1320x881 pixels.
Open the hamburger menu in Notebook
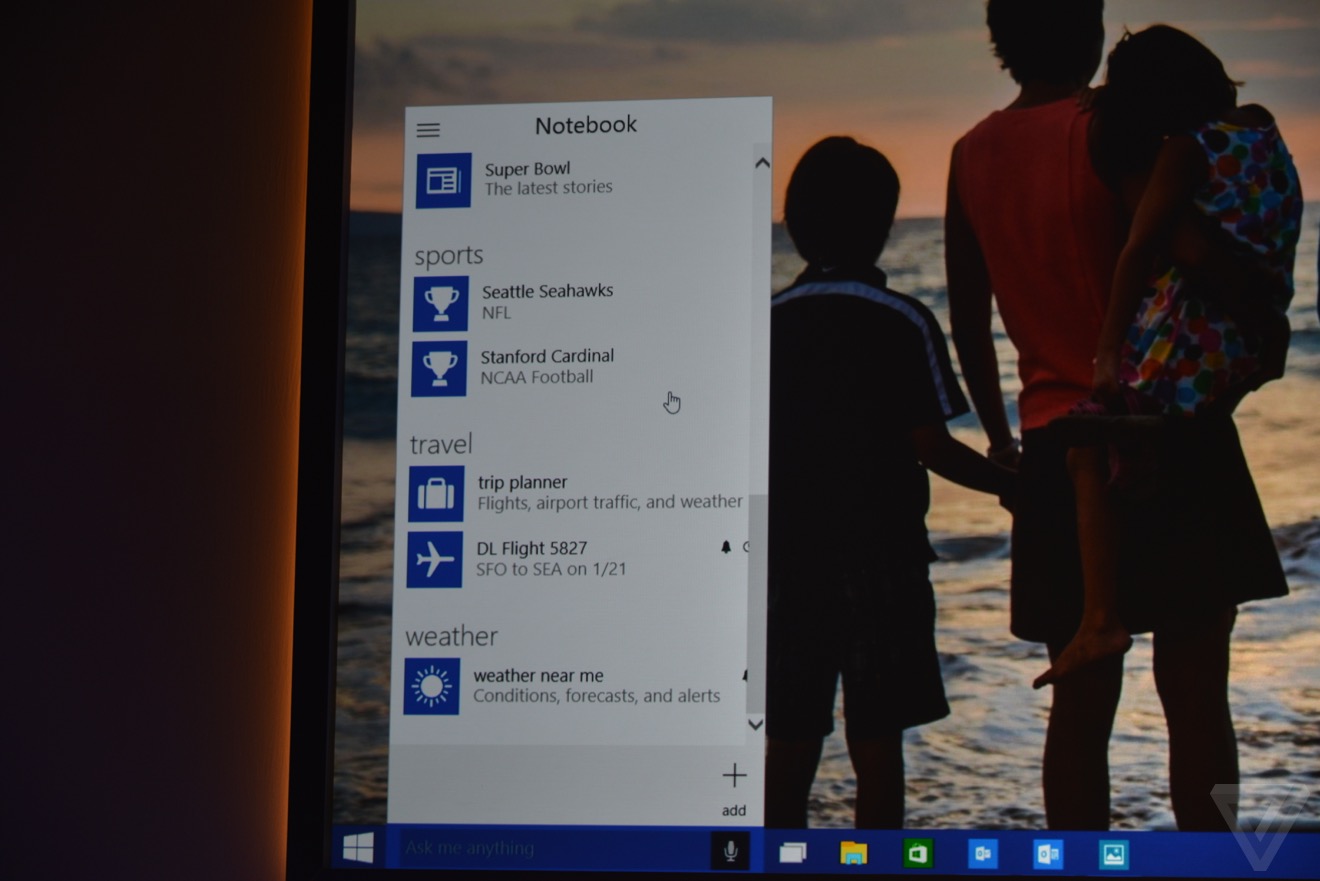[428, 130]
